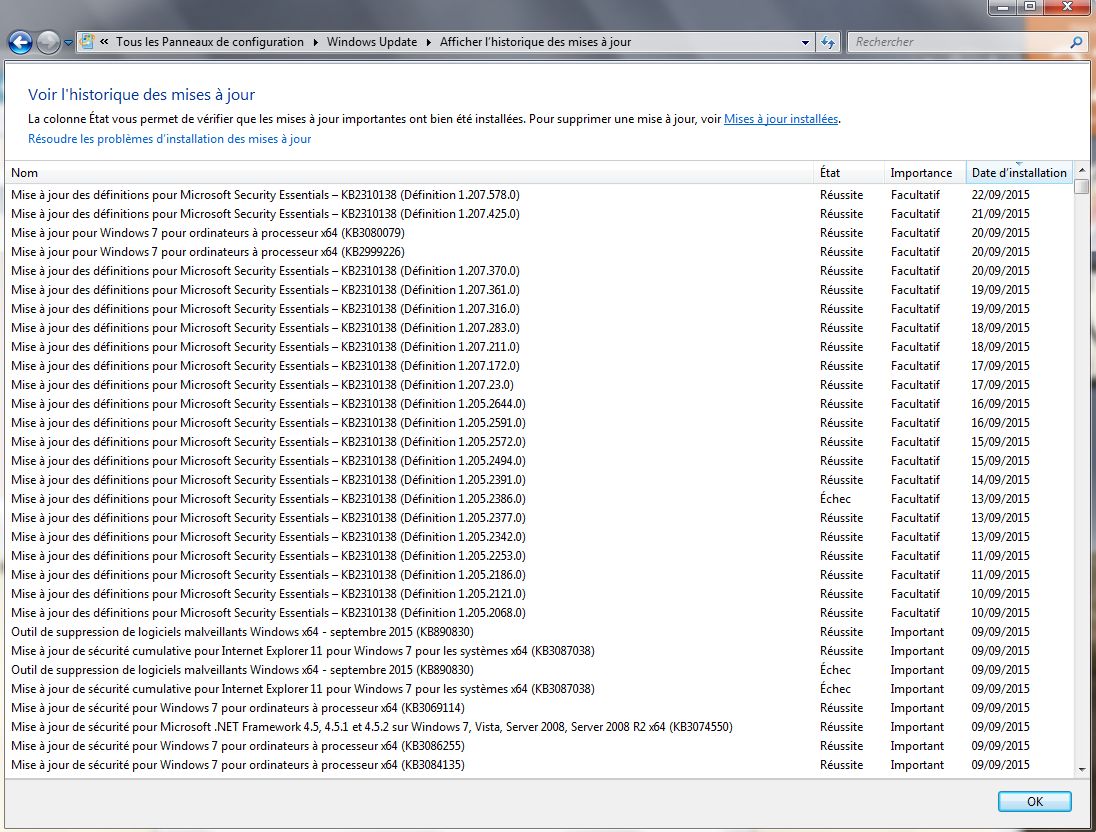Select the KB3069114 security update row

click(538, 708)
